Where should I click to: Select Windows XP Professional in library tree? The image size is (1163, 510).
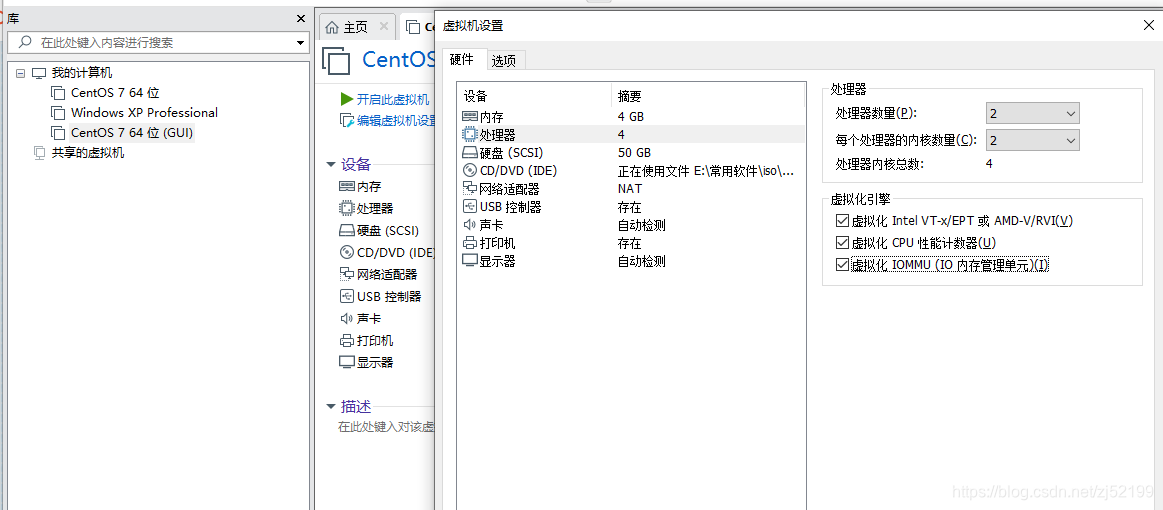(145, 113)
